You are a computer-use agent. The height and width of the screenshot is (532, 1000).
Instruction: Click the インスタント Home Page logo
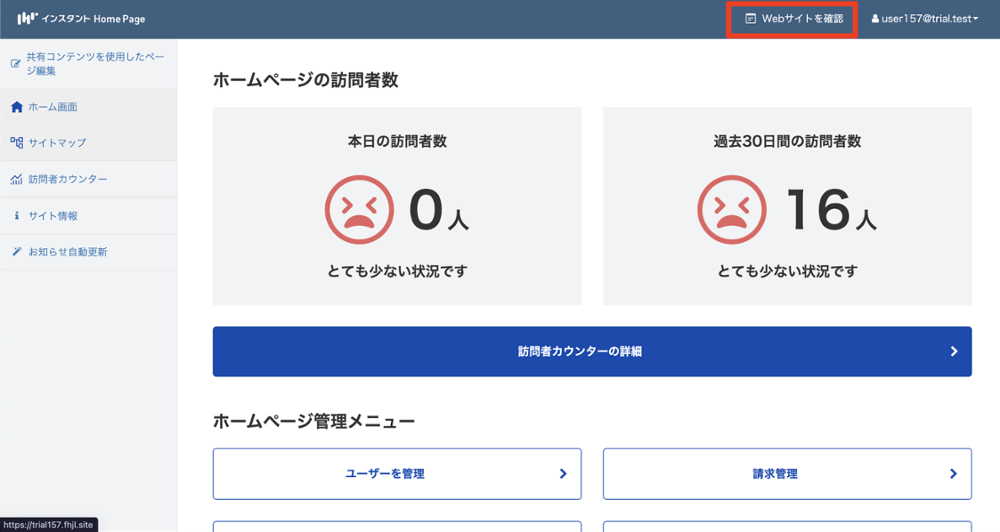pos(81,19)
